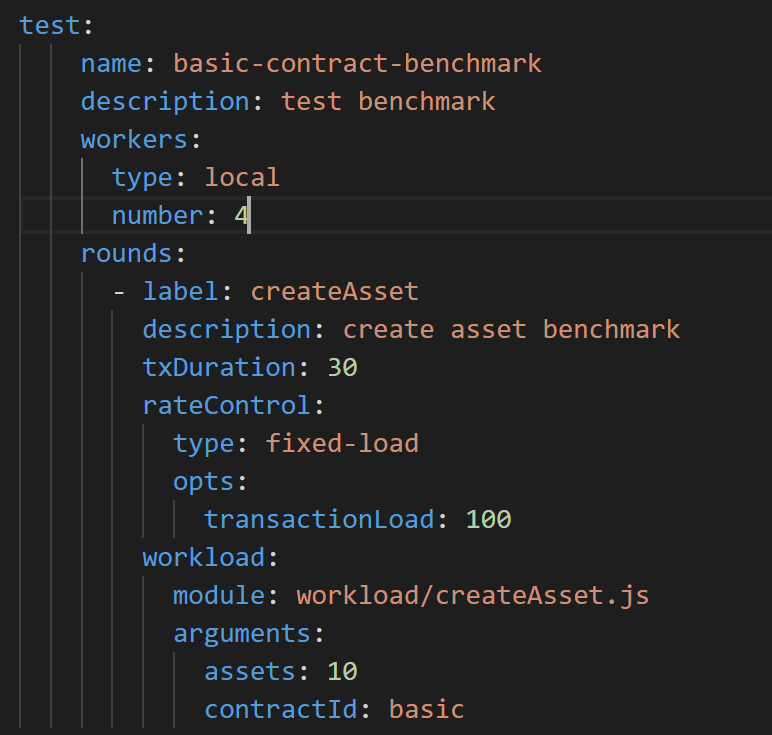Click the assets value 10
Image resolution: width=772 pixels, height=735 pixels.
click(x=342, y=671)
